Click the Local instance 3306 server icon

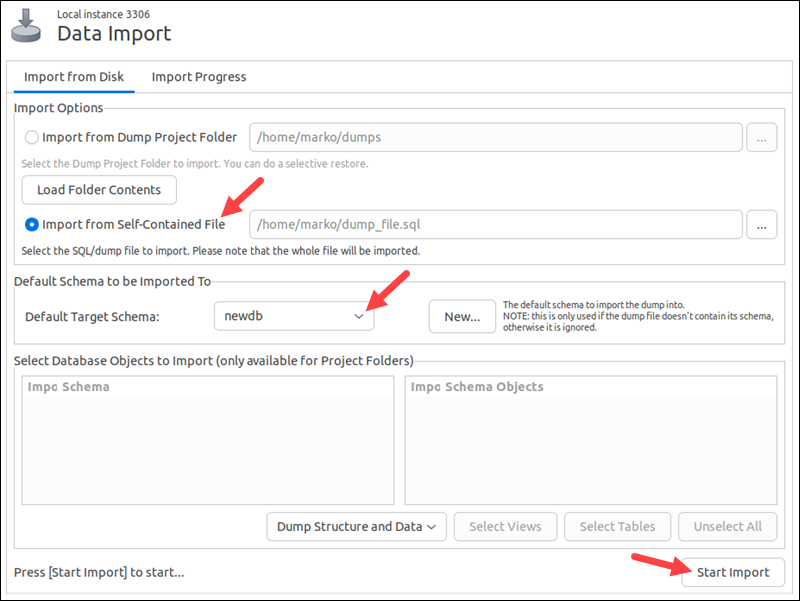[x=25, y=27]
